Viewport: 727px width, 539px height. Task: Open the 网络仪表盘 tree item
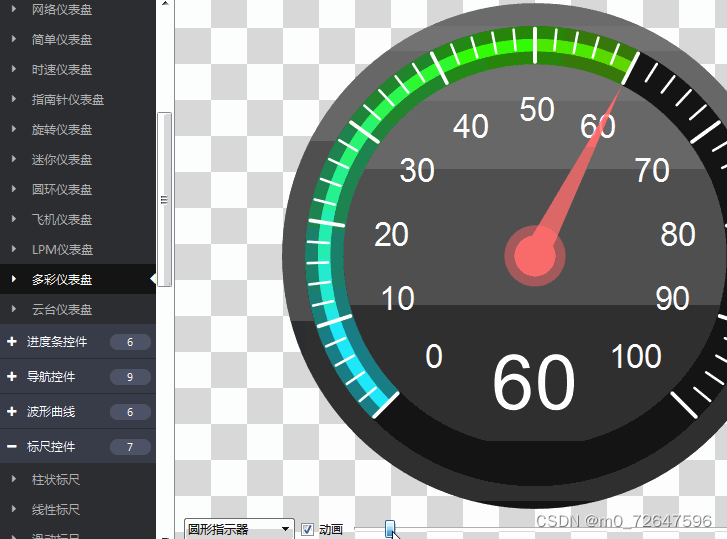point(78,9)
